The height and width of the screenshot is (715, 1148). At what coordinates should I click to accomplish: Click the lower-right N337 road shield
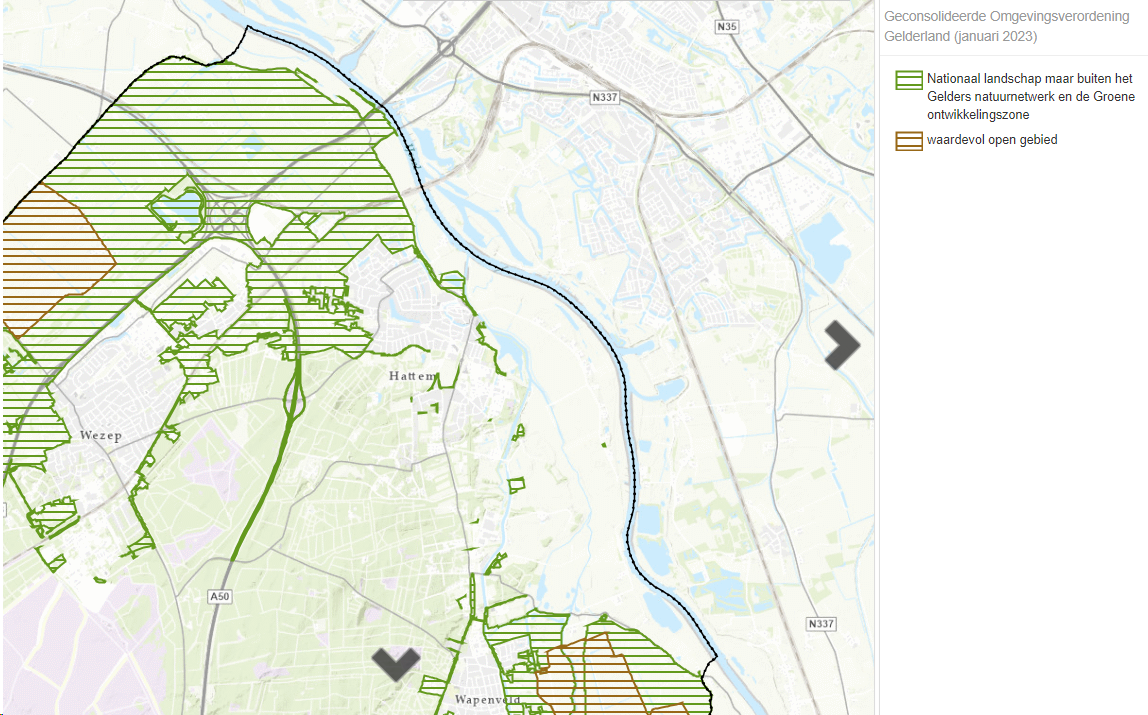820,624
